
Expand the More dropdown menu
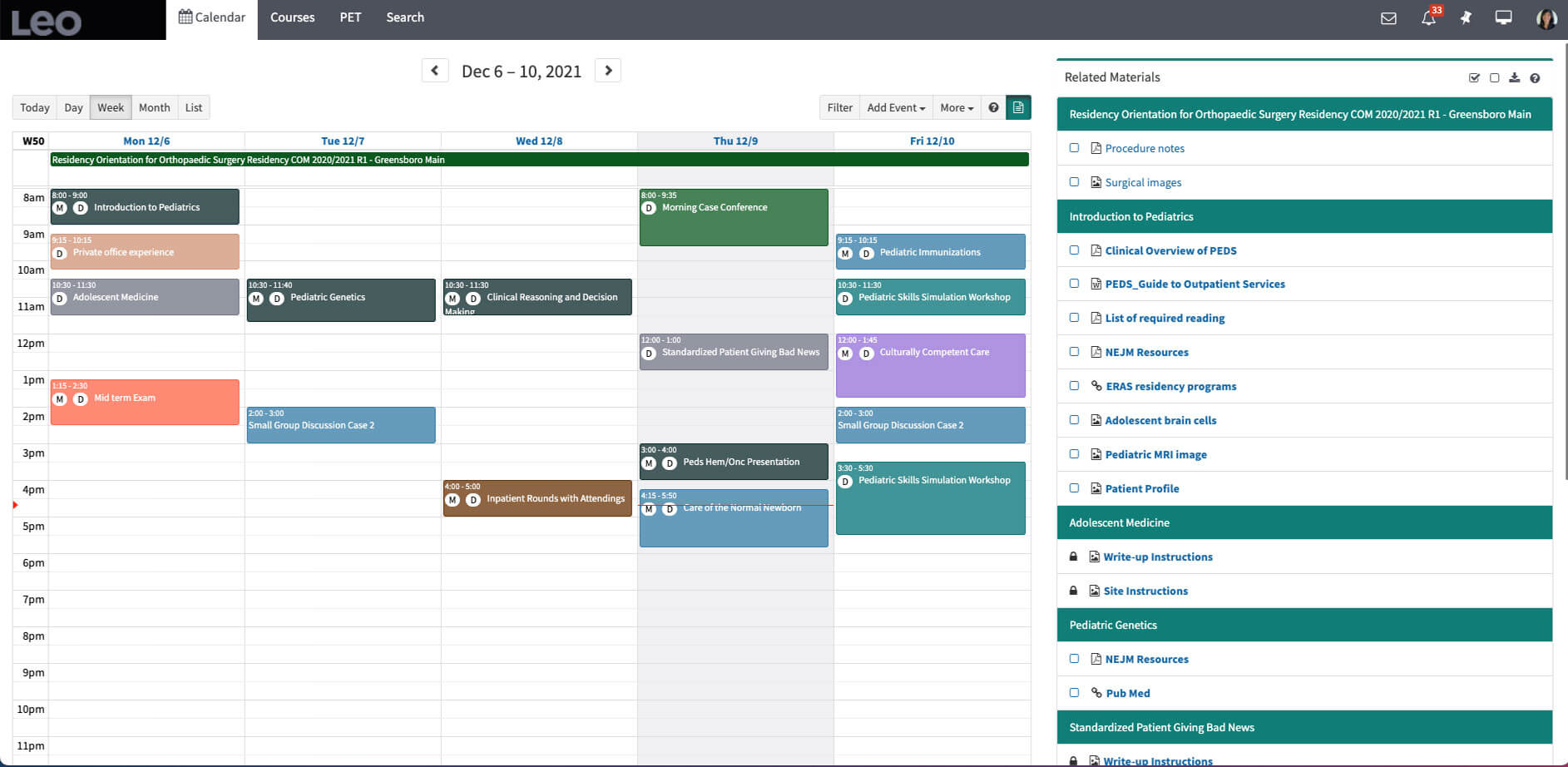(x=956, y=107)
